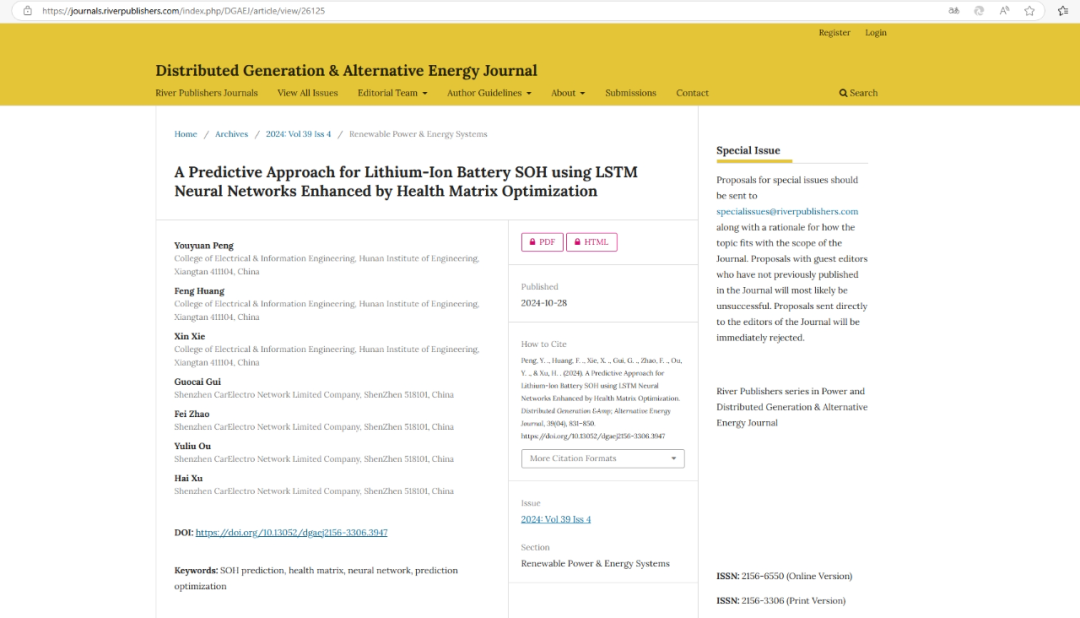Click the article title heading
1080x618 pixels.
pos(406,181)
